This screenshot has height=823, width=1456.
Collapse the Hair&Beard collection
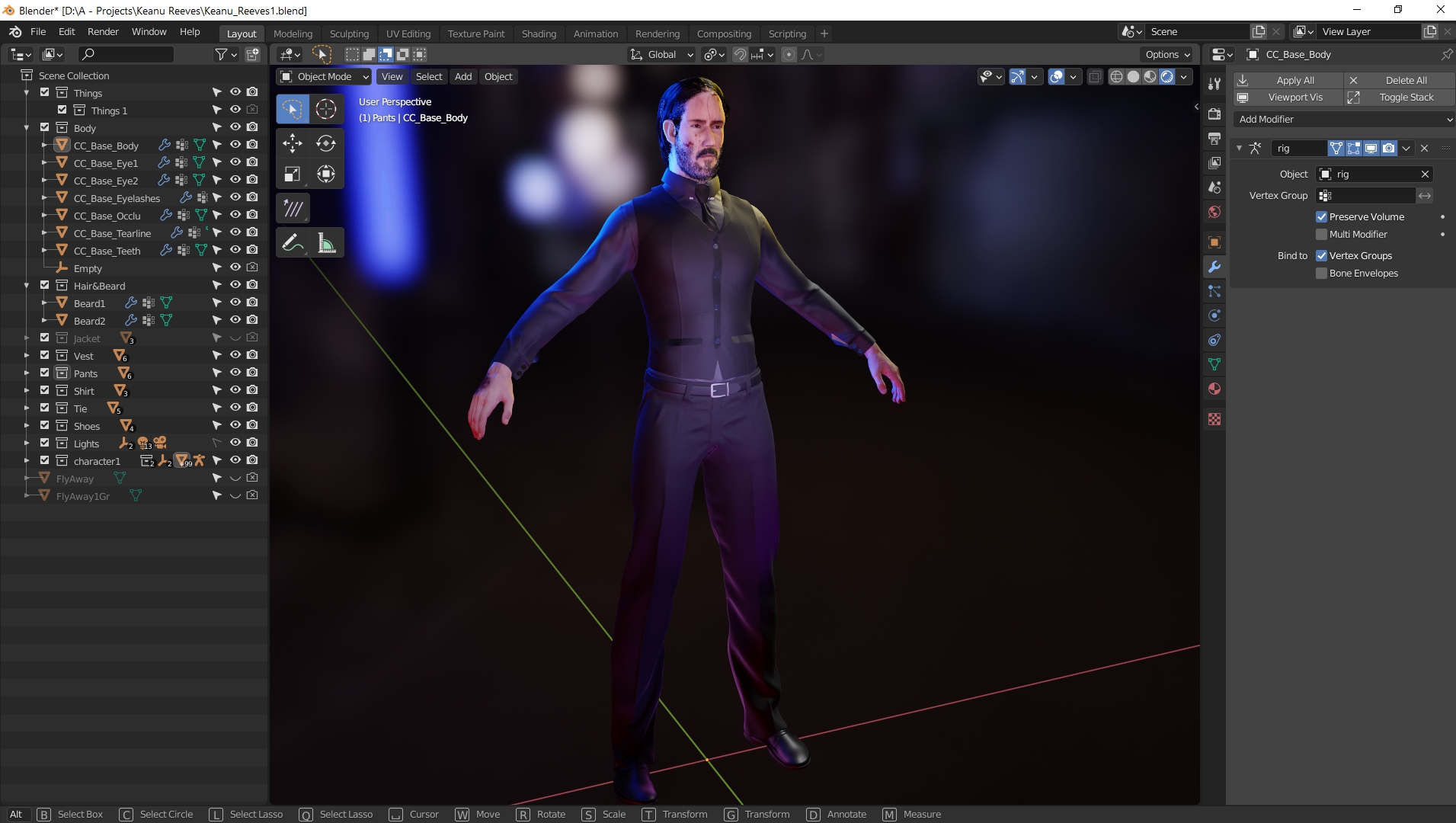(x=27, y=286)
